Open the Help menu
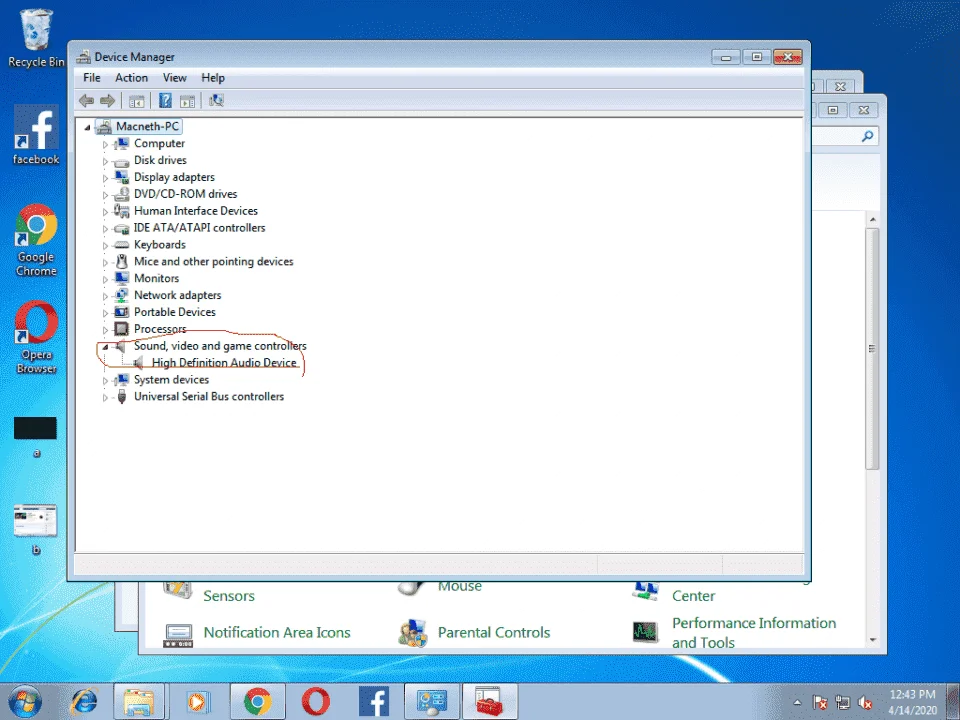The height and width of the screenshot is (720, 960). coord(213,78)
